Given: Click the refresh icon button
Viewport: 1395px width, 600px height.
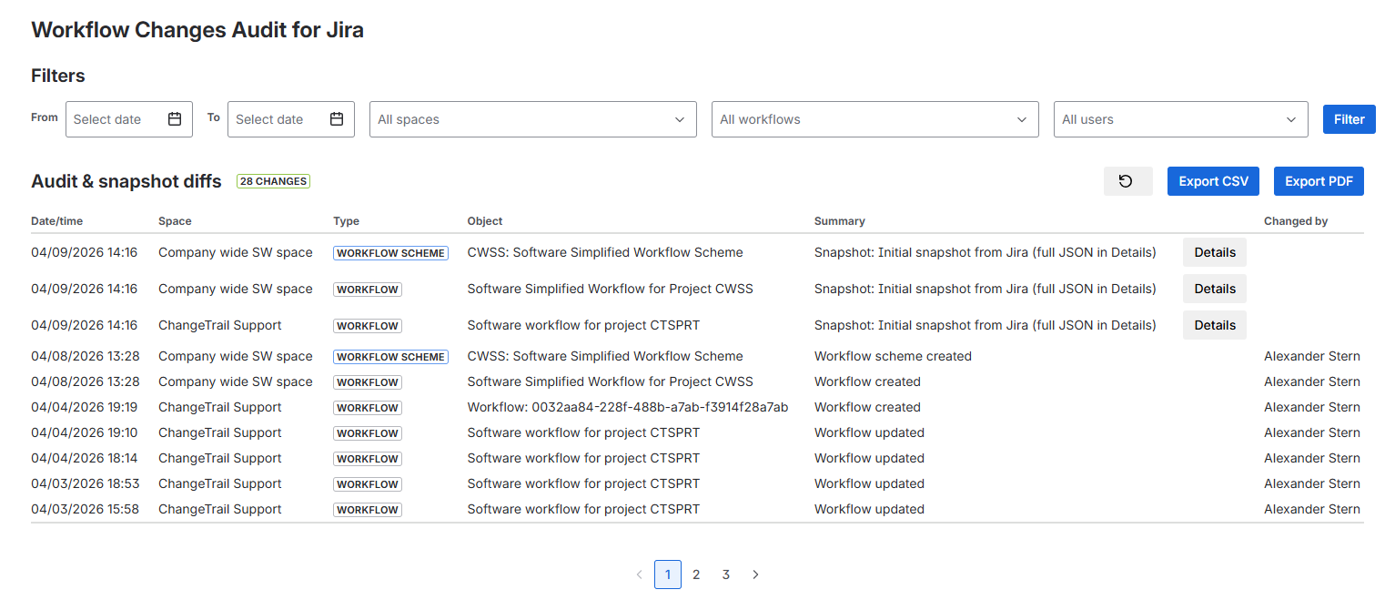Looking at the screenshot, I should 1127,181.
